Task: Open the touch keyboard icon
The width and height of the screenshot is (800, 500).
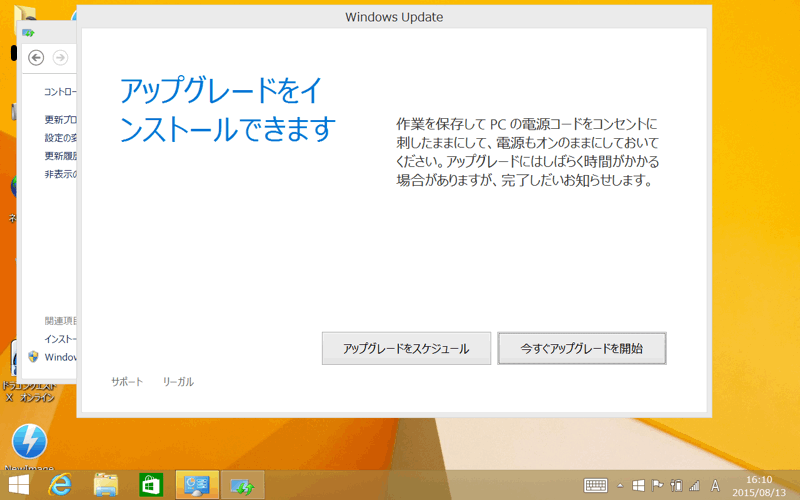Action: (x=596, y=485)
